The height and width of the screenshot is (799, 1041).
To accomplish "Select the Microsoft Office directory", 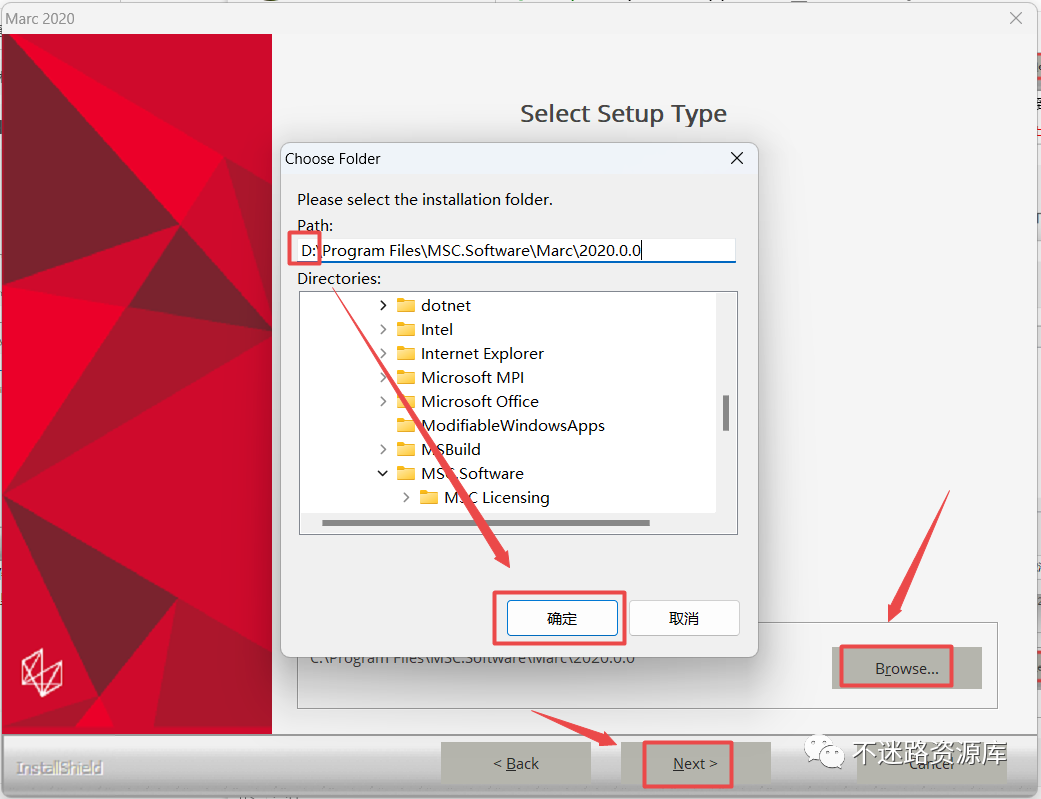I will click(x=479, y=401).
